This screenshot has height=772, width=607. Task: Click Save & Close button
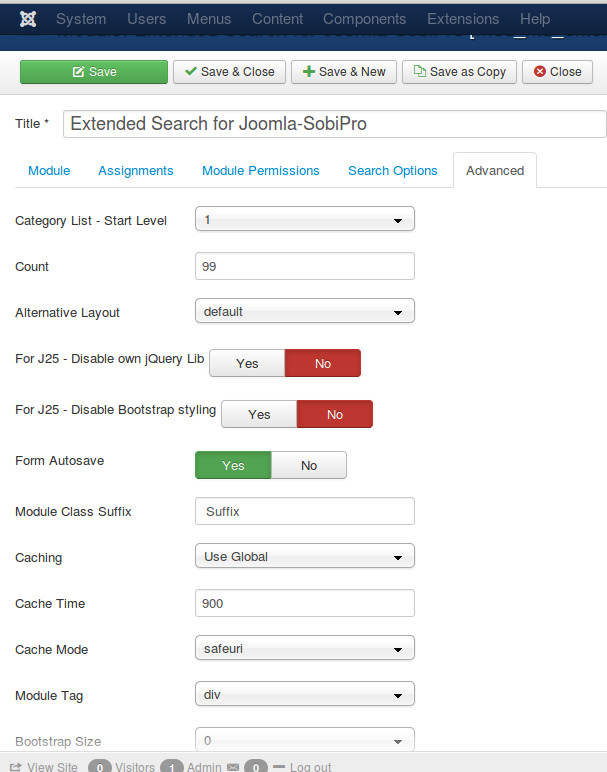229,72
